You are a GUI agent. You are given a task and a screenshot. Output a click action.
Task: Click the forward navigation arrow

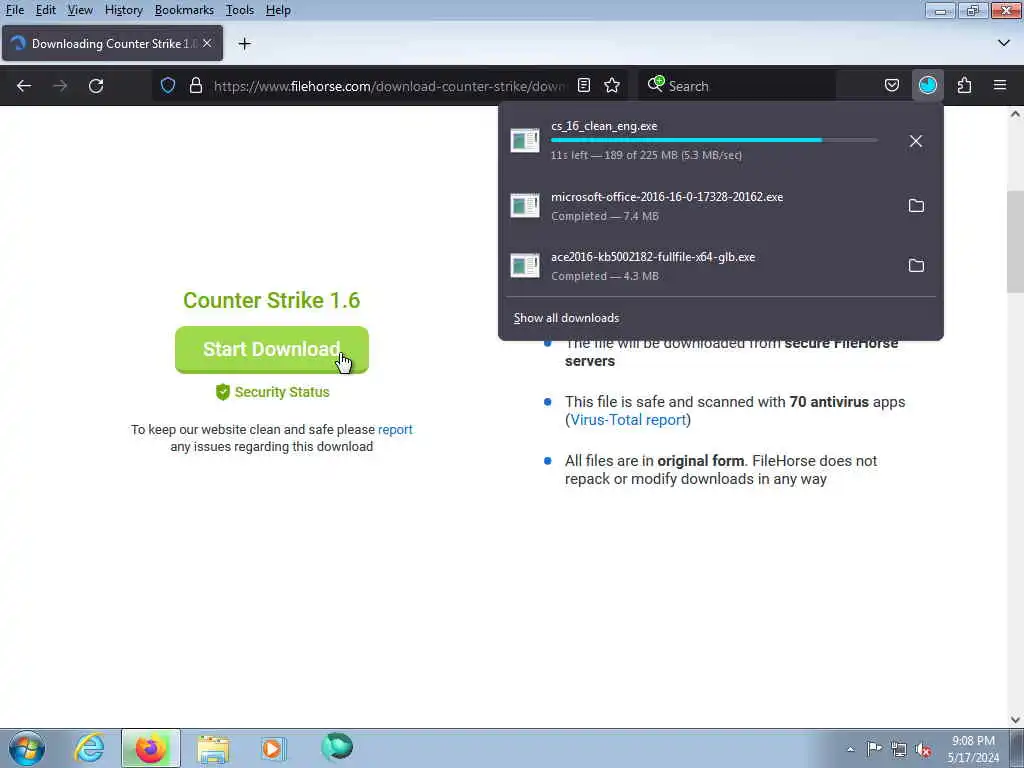pyautogui.click(x=60, y=86)
